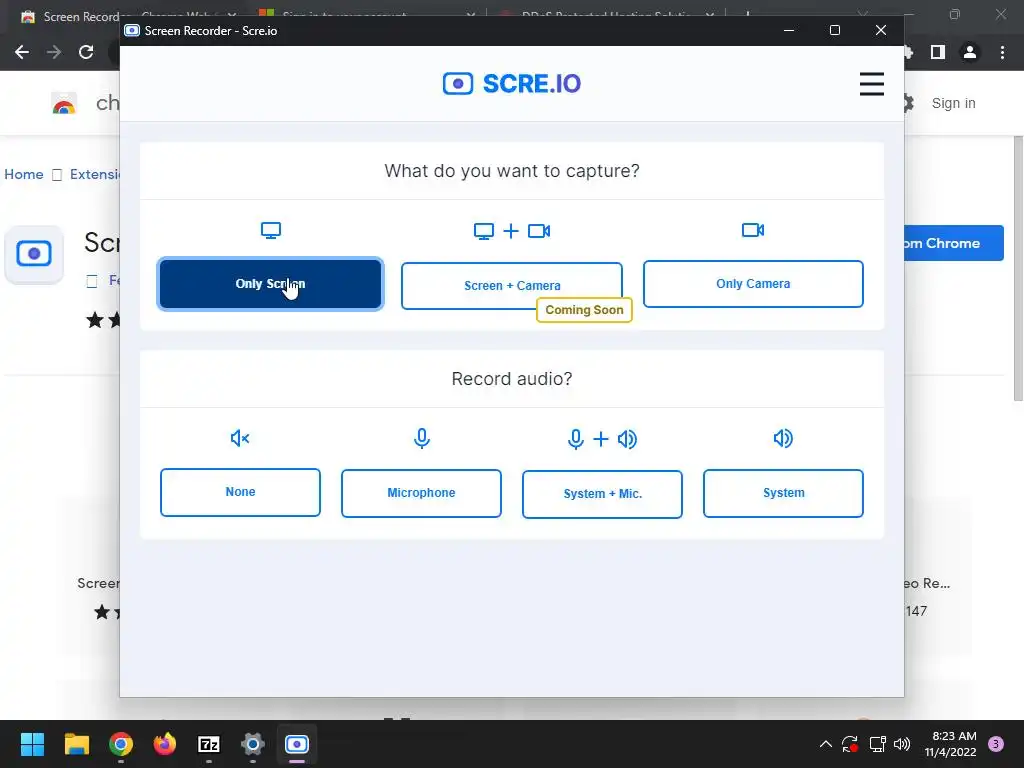Open Chrome three-dot menu
The height and width of the screenshot is (768, 1024).
1002,52
